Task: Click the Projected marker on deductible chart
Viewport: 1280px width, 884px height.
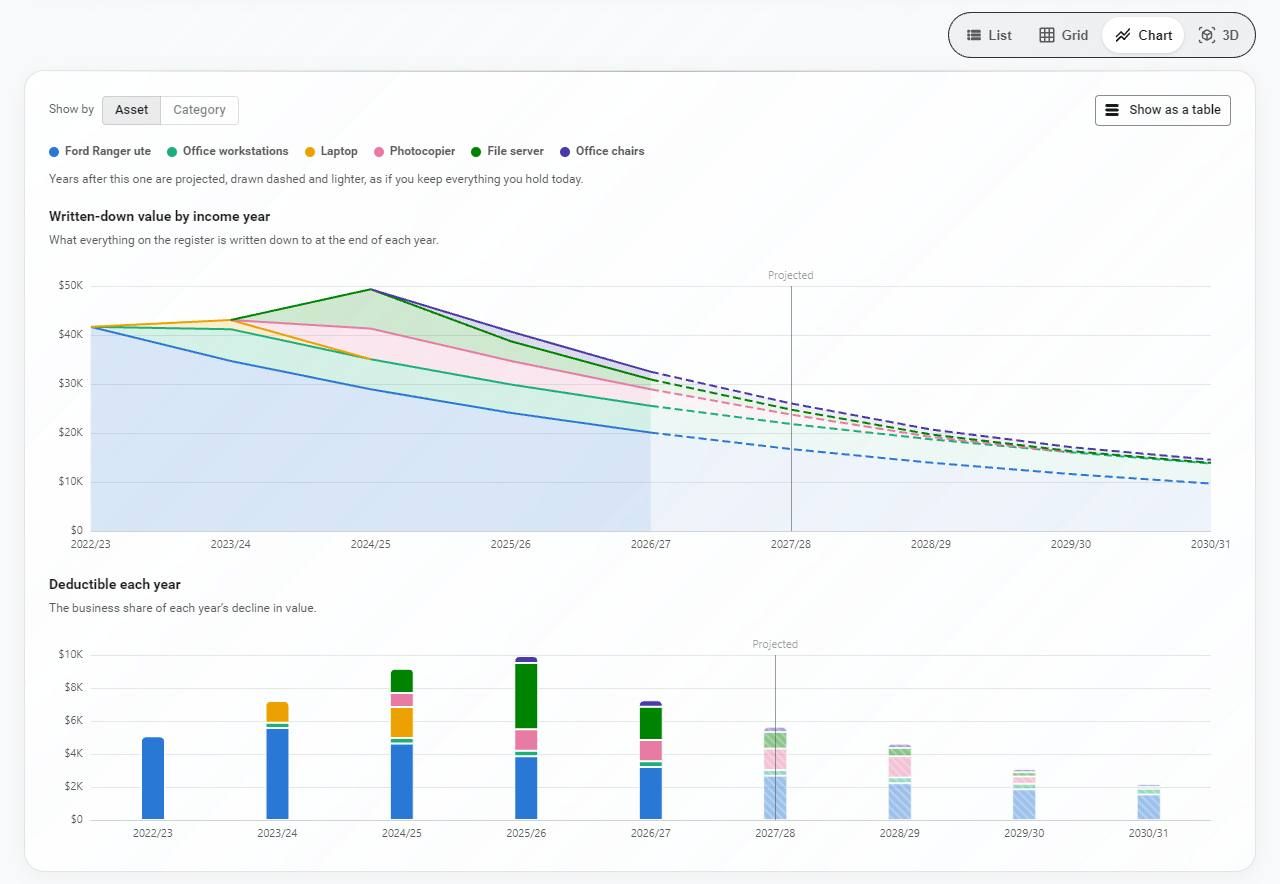Action: 775,644
